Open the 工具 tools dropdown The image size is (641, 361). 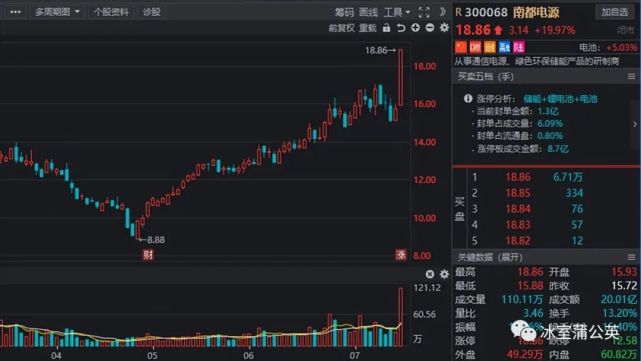[x=397, y=12]
